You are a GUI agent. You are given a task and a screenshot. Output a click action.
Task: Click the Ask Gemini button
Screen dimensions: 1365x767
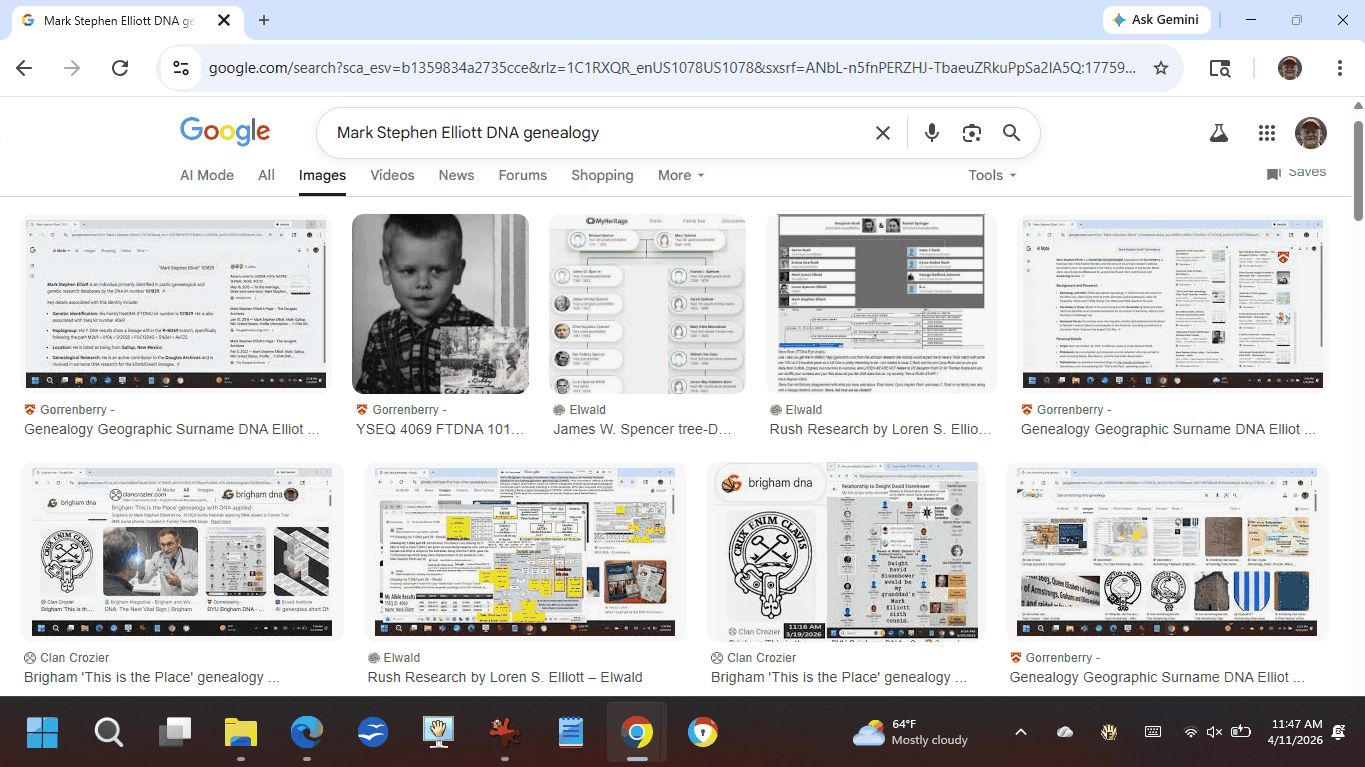coord(1158,20)
